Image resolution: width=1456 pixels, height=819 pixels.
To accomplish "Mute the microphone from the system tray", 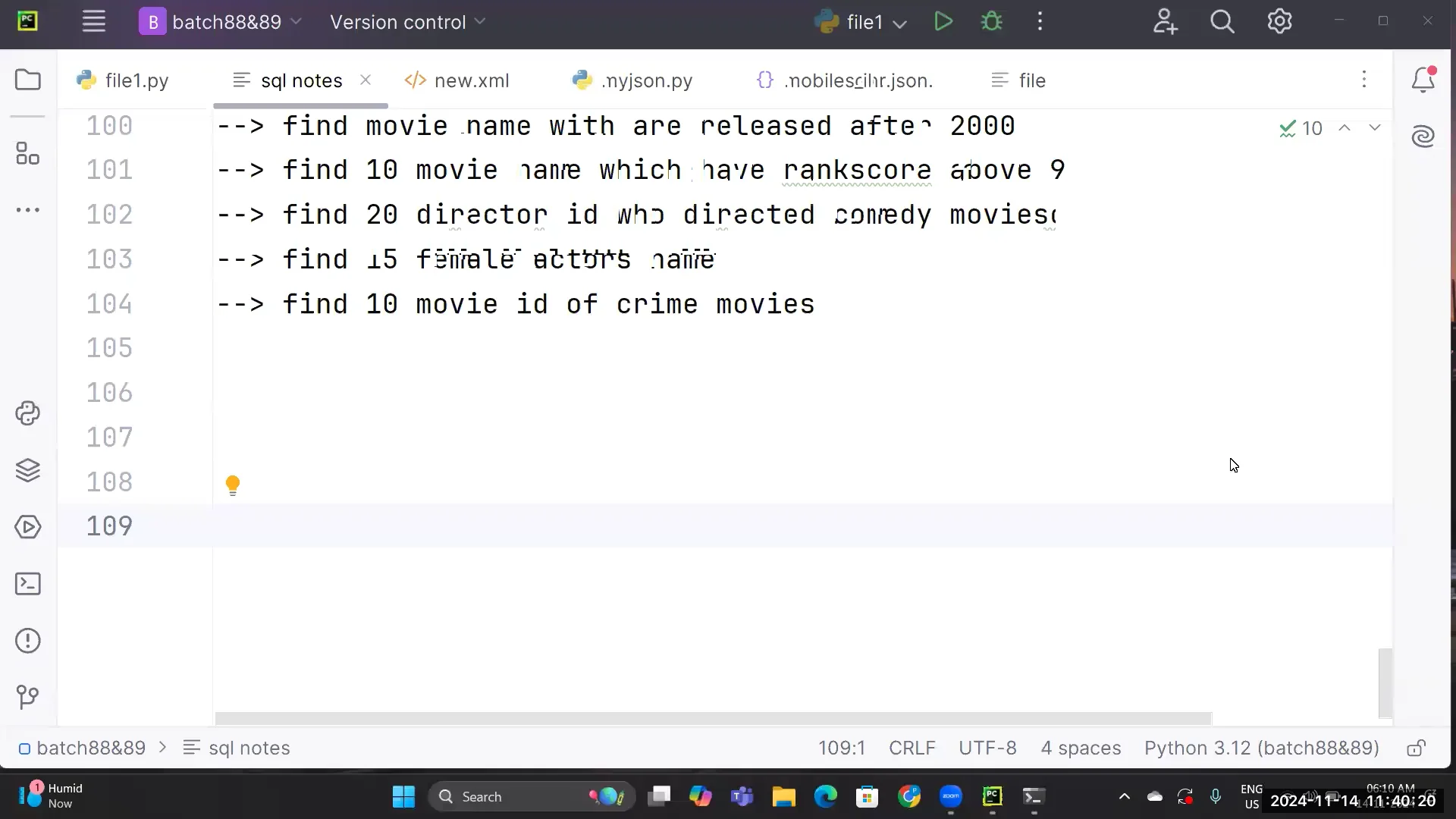I will click(1216, 796).
